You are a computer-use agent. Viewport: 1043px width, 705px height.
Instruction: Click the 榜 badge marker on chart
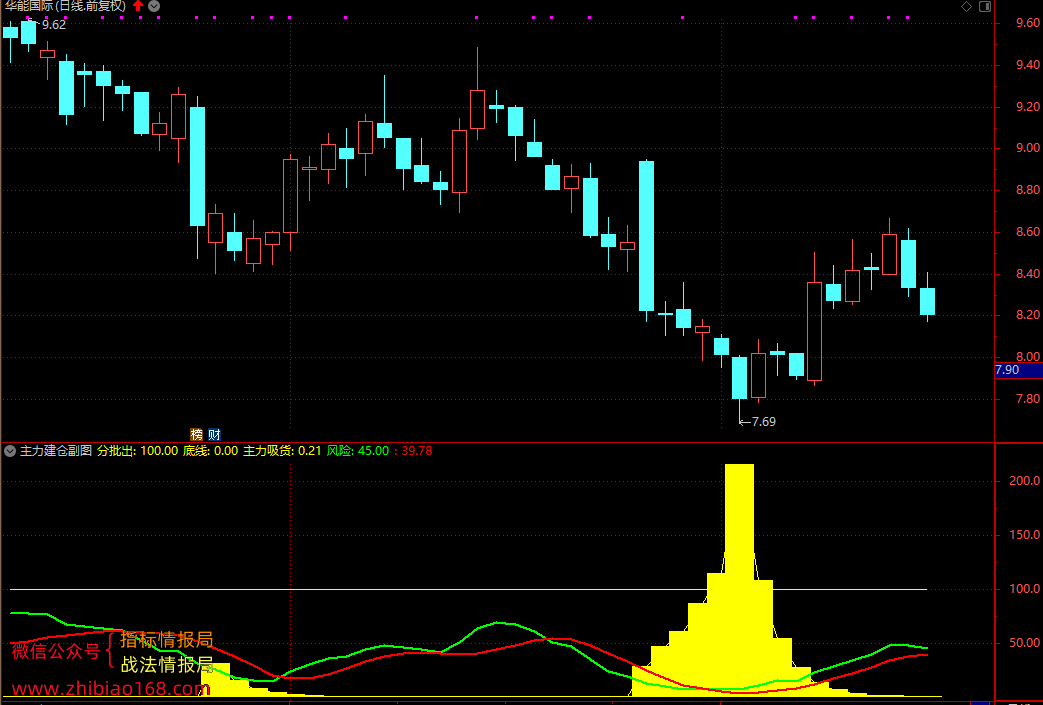(197, 435)
